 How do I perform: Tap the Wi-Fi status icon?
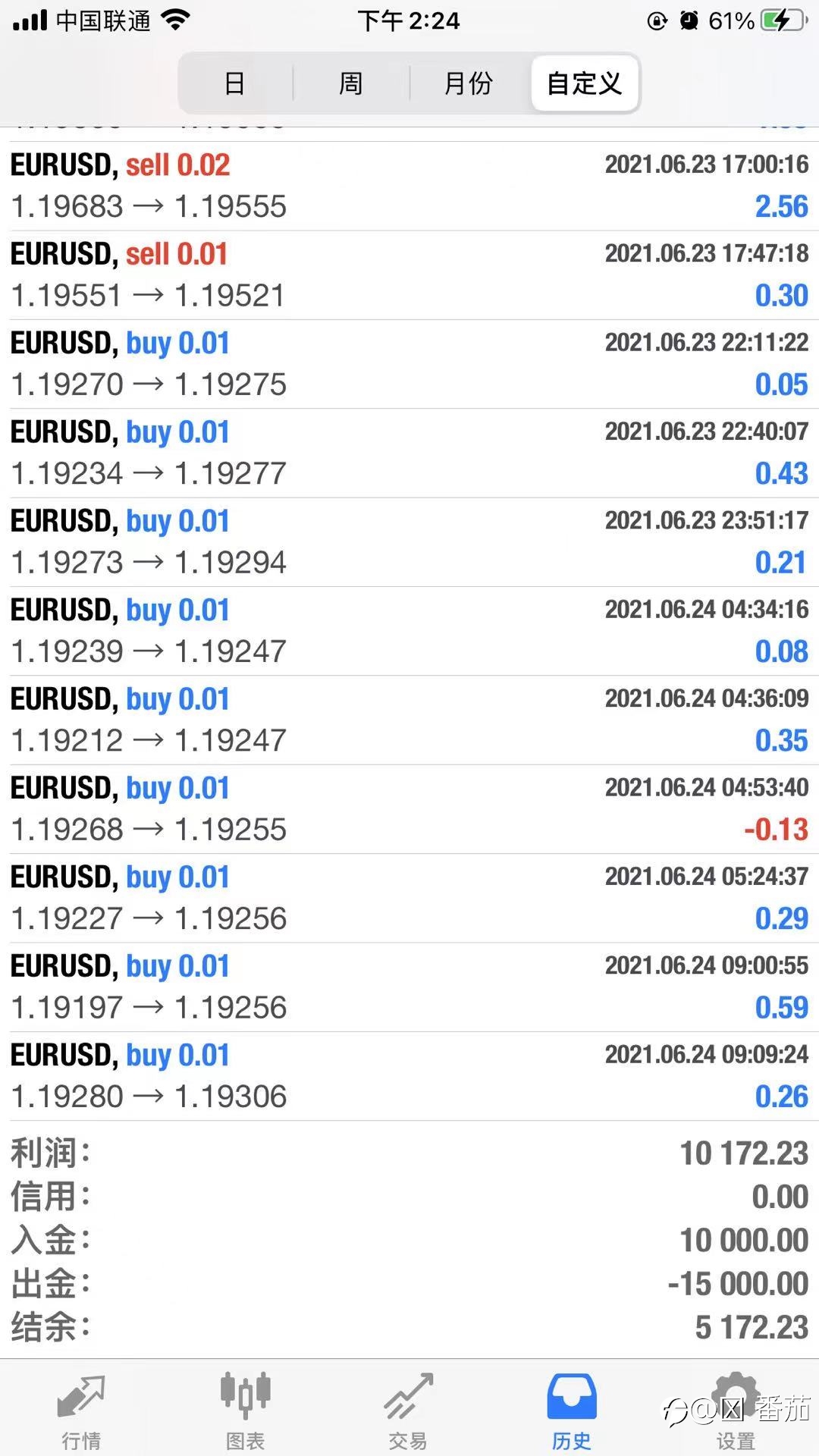(175, 20)
